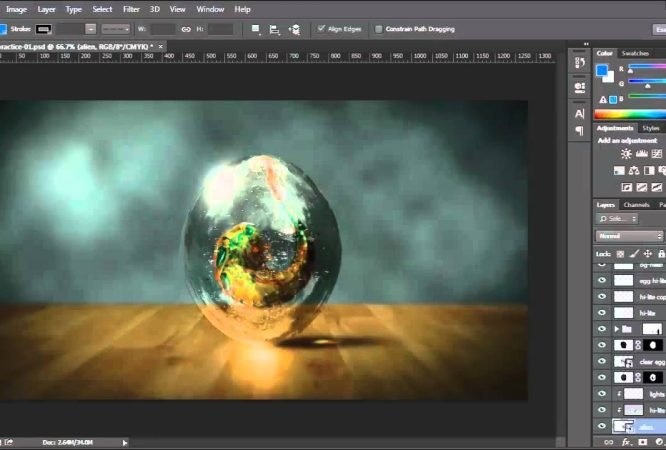This screenshot has width=666, height=450.
Task: Open the Type menu
Action: point(73,9)
